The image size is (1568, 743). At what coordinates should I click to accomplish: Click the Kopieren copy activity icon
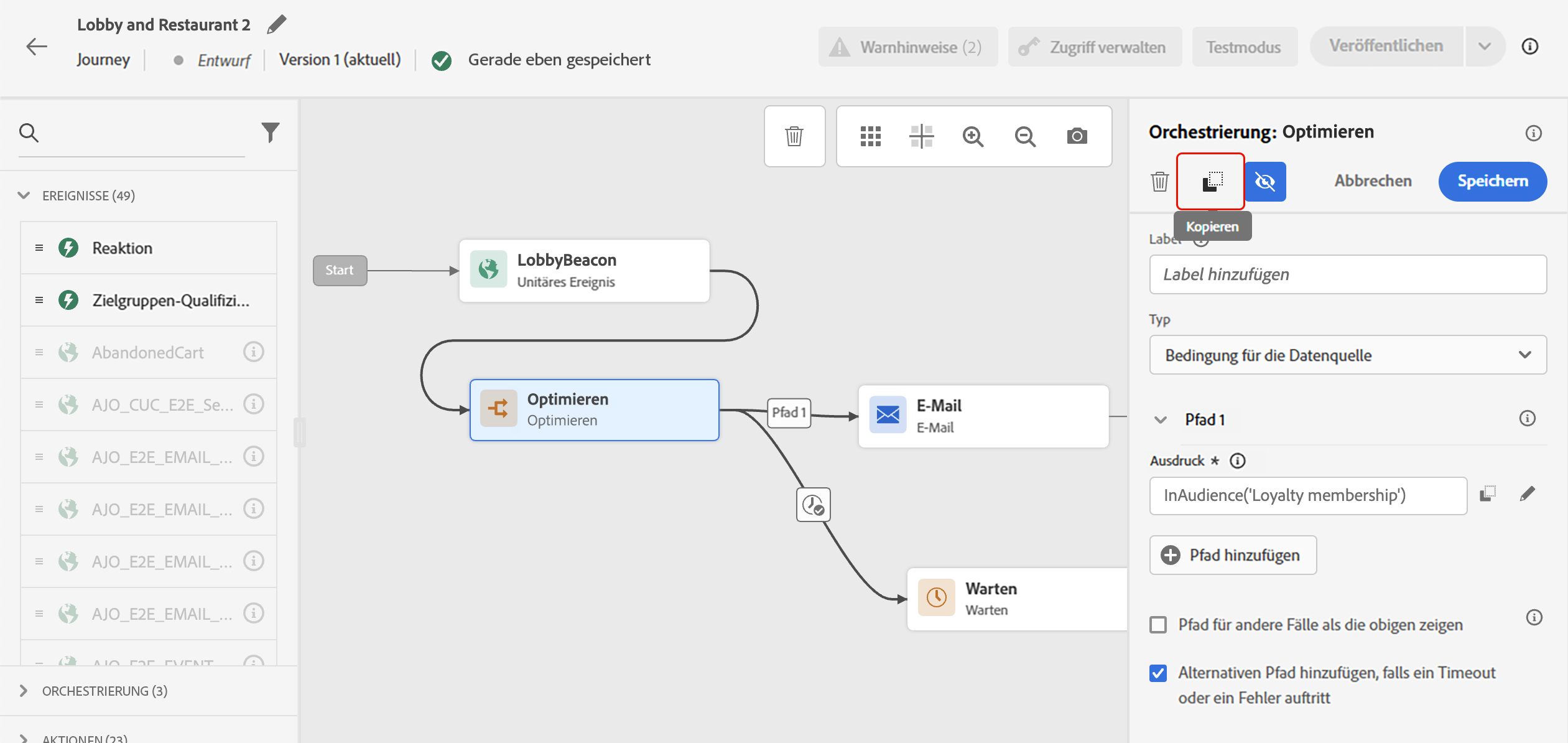[x=1211, y=181]
